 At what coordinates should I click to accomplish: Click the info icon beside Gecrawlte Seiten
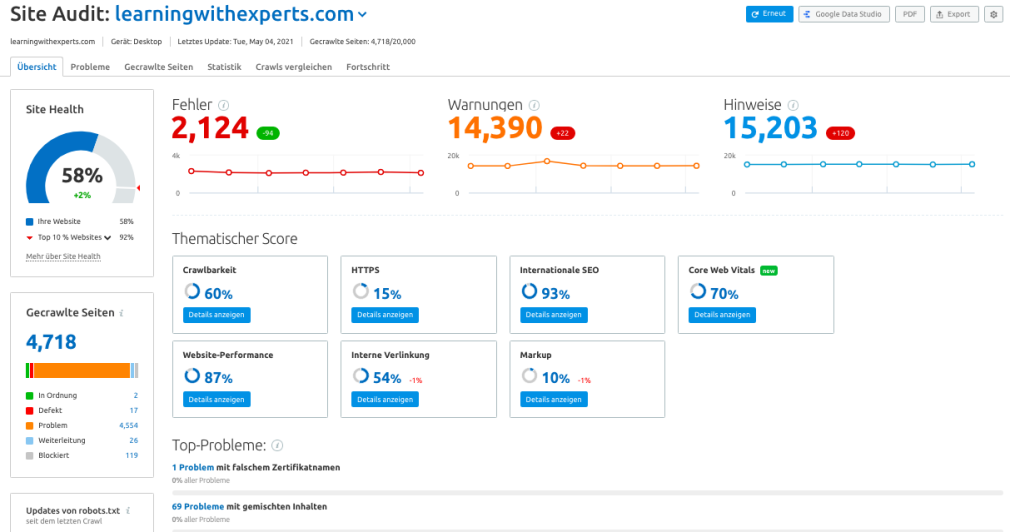click(122, 313)
